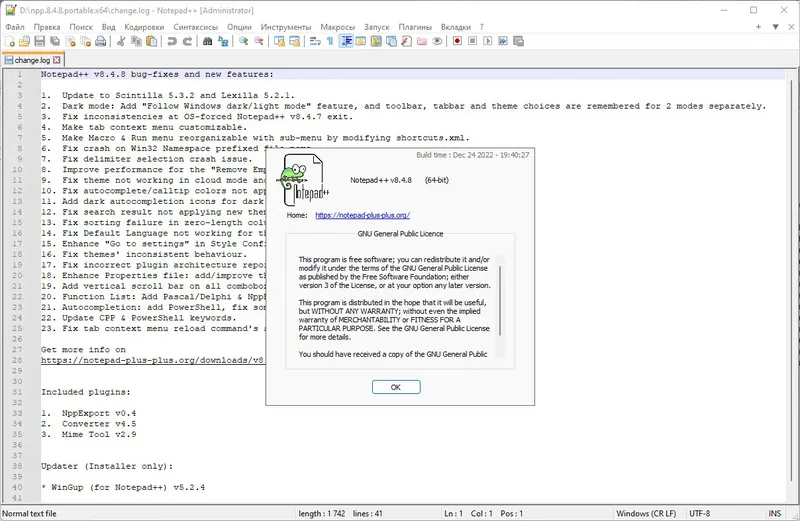Image resolution: width=800 pixels, height=521 pixels.
Task: Click Windows (CR LF) in the status bar
Action: pos(646,513)
